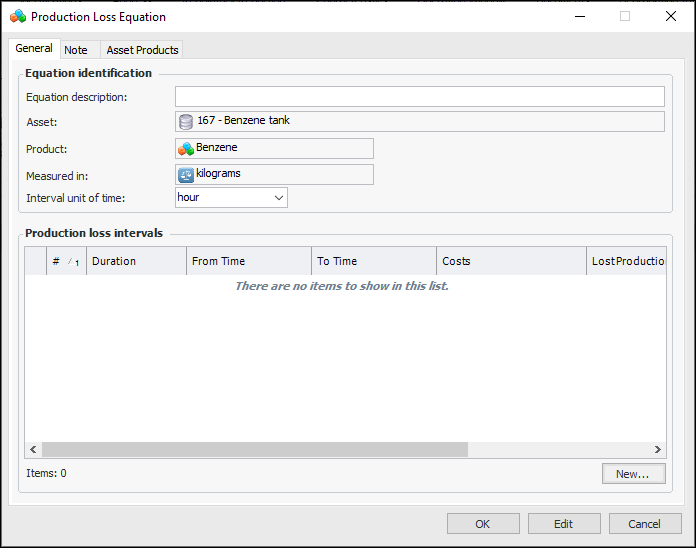Click the From Time column header
Screen dimensions: 696x548
(249, 261)
